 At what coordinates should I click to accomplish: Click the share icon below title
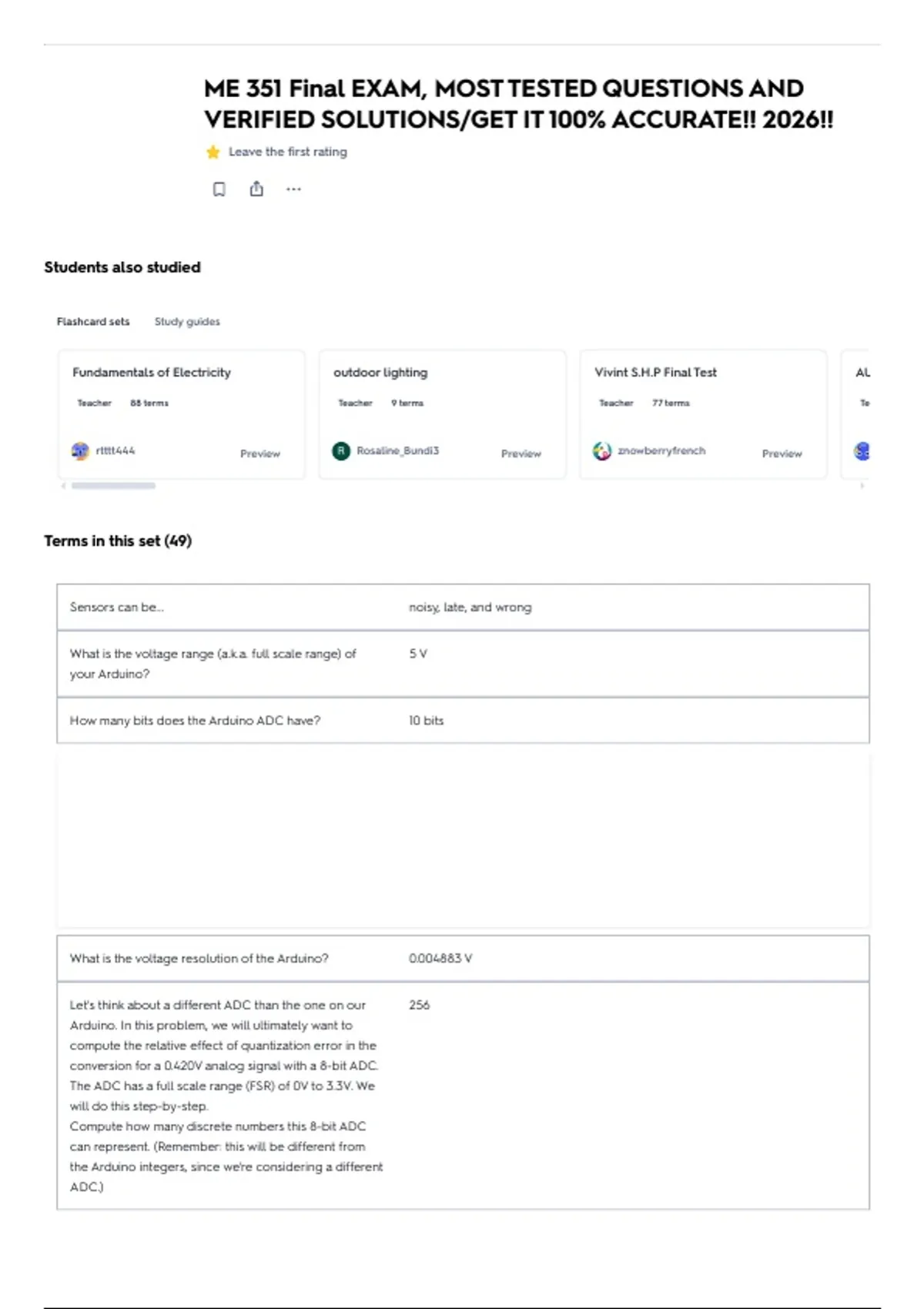(x=256, y=189)
